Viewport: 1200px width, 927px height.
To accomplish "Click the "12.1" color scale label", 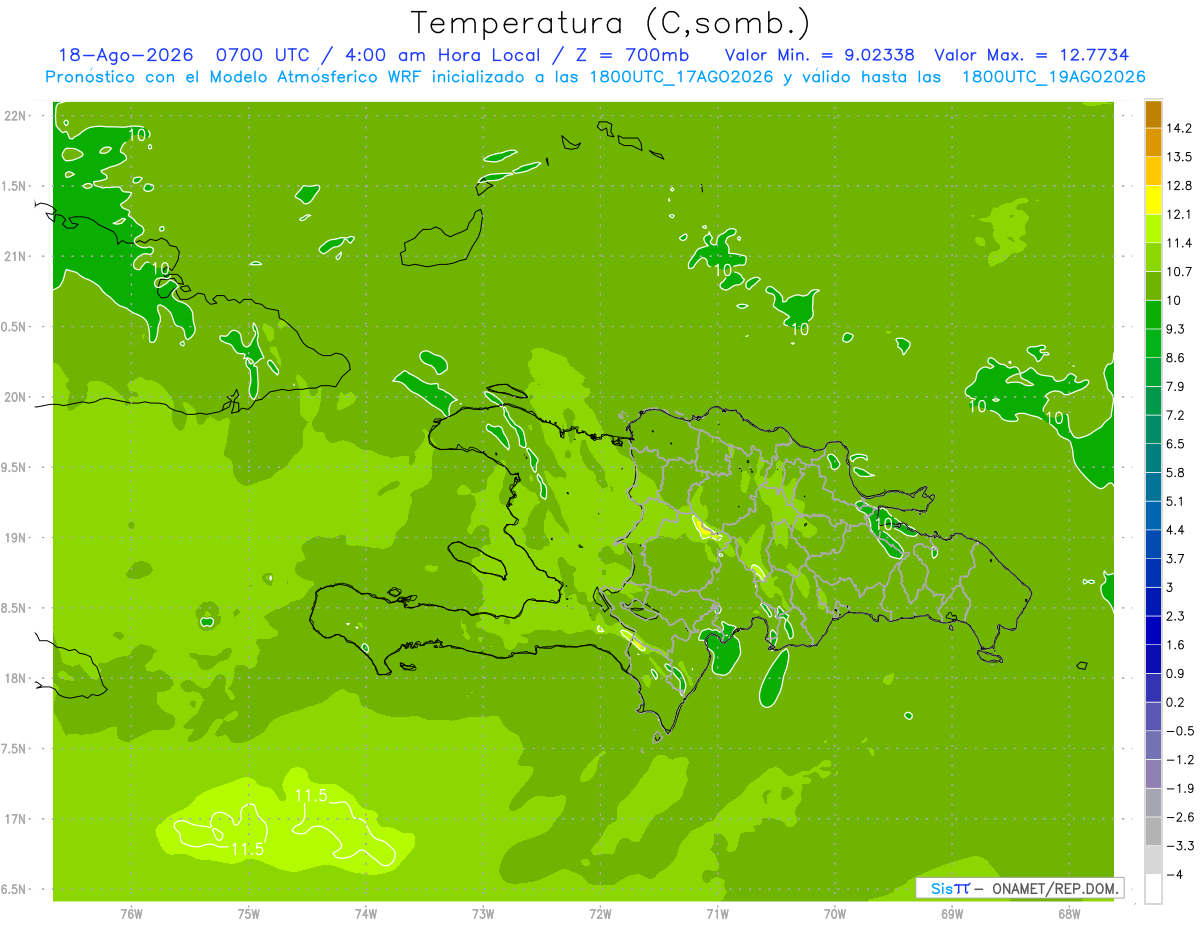I will pos(1180,214).
